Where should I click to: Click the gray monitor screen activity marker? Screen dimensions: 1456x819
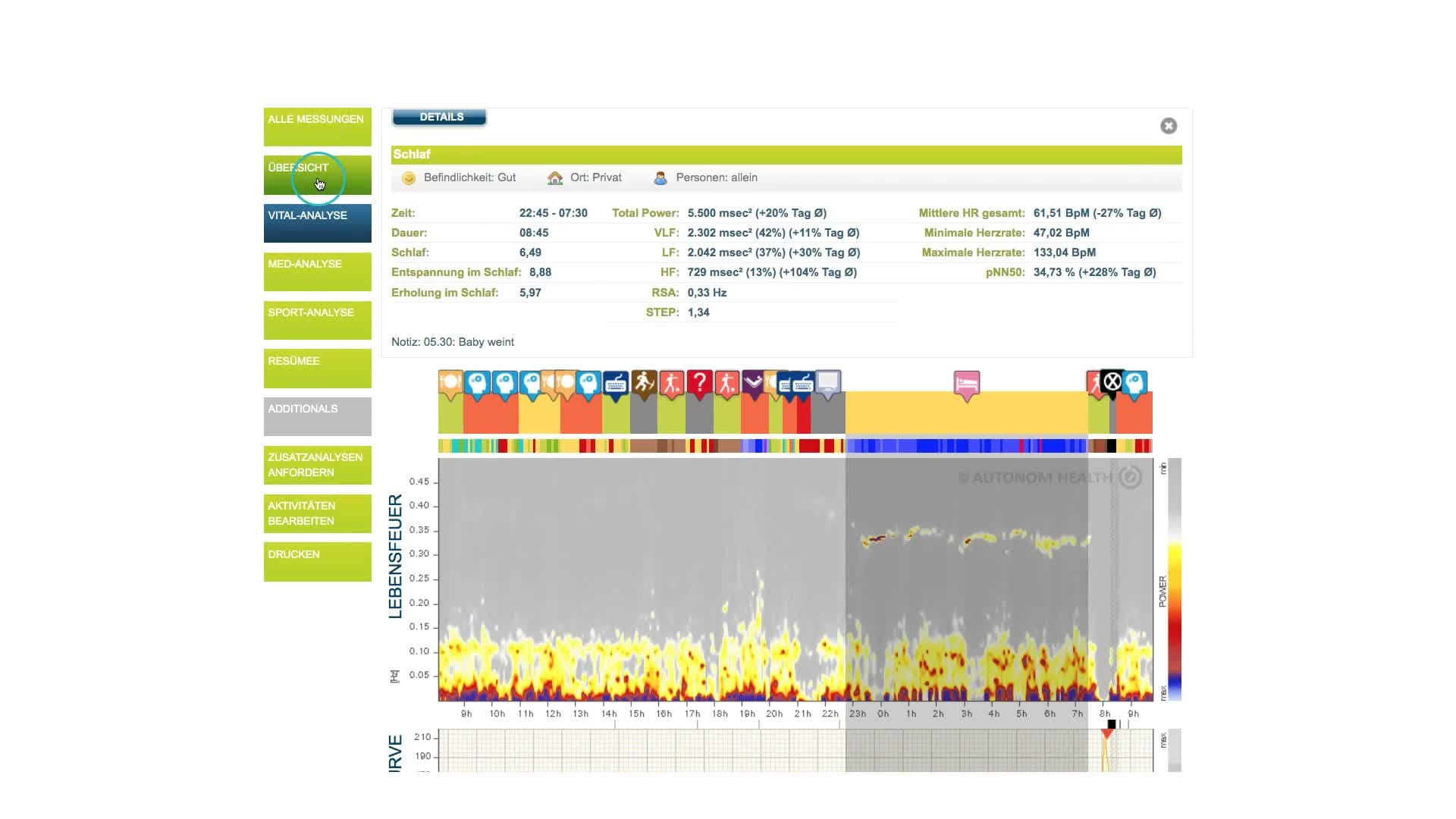pos(828,382)
